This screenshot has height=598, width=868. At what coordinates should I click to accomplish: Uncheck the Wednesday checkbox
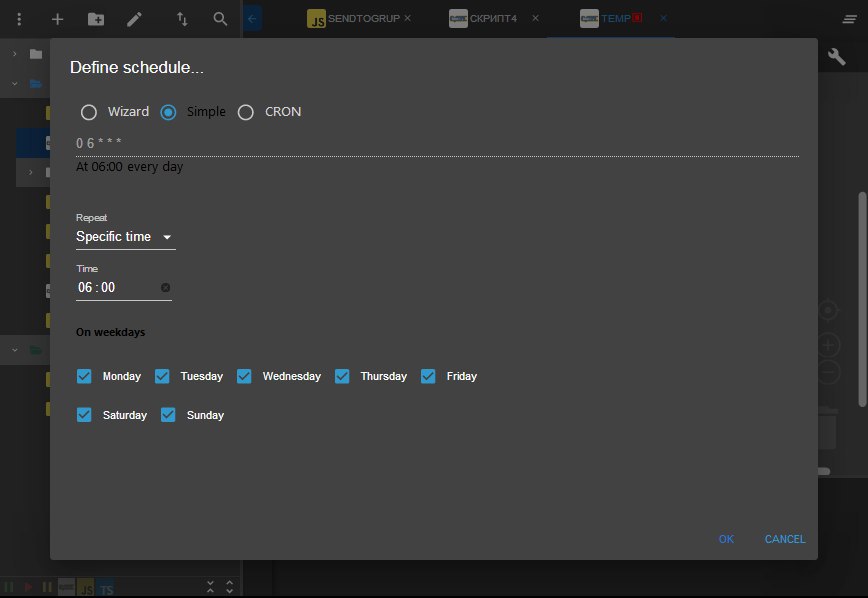tap(244, 377)
